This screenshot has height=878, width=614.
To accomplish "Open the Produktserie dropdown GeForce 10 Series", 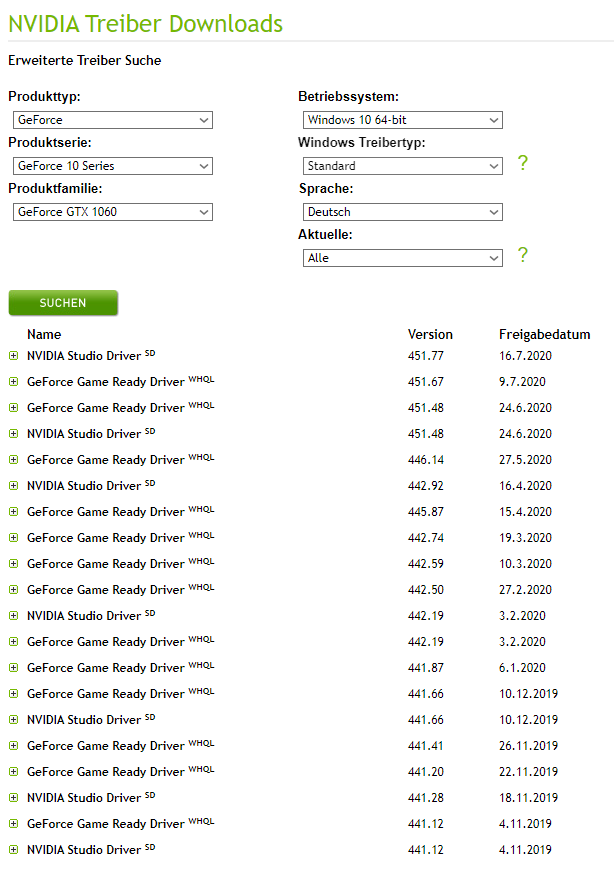I will pyautogui.click(x=113, y=166).
